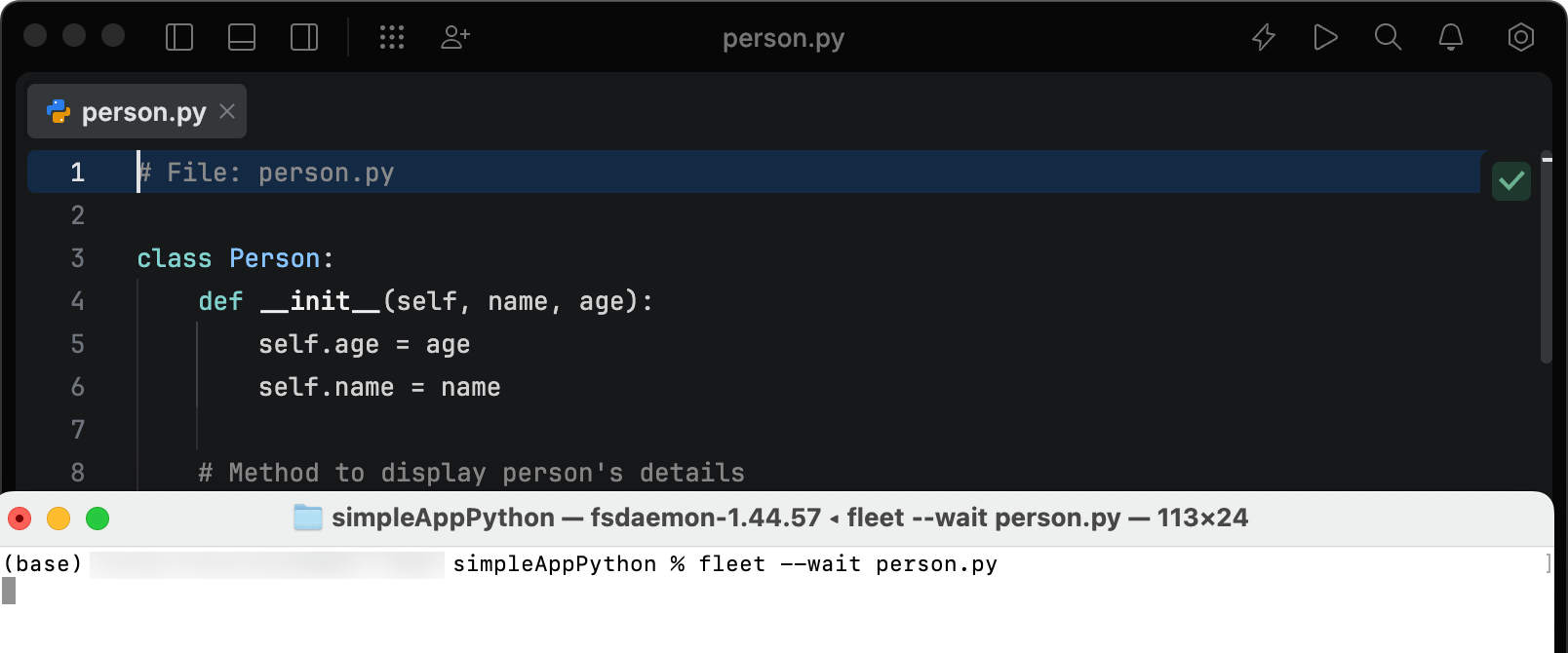Select line 3 containing class Person
Screen dimensions: 1568x653
tap(234, 258)
